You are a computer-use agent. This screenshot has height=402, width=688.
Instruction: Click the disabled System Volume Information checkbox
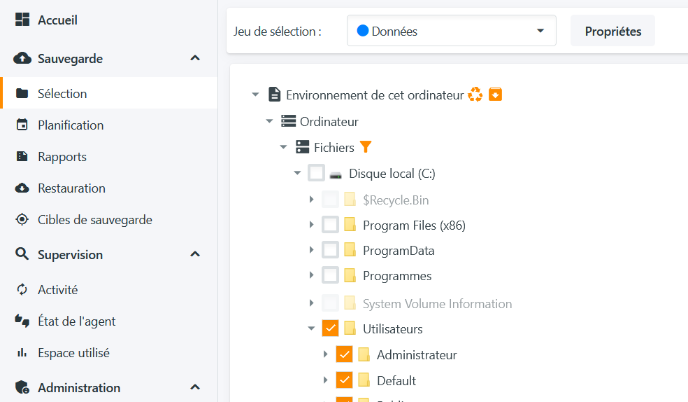[x=330, y=303]
